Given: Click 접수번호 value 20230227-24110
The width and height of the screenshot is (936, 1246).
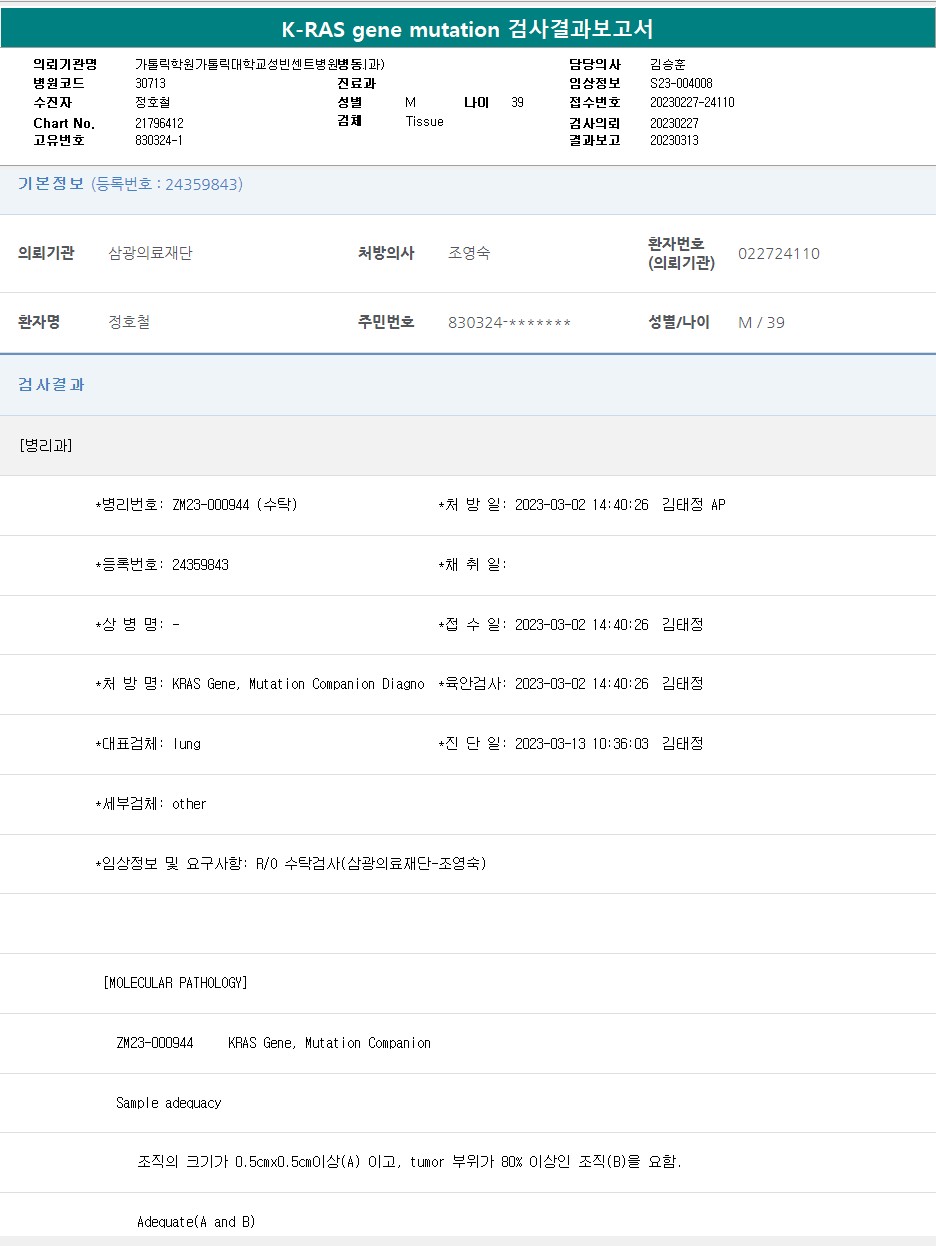Looking at the screenshot, I should tap(692, 103).
